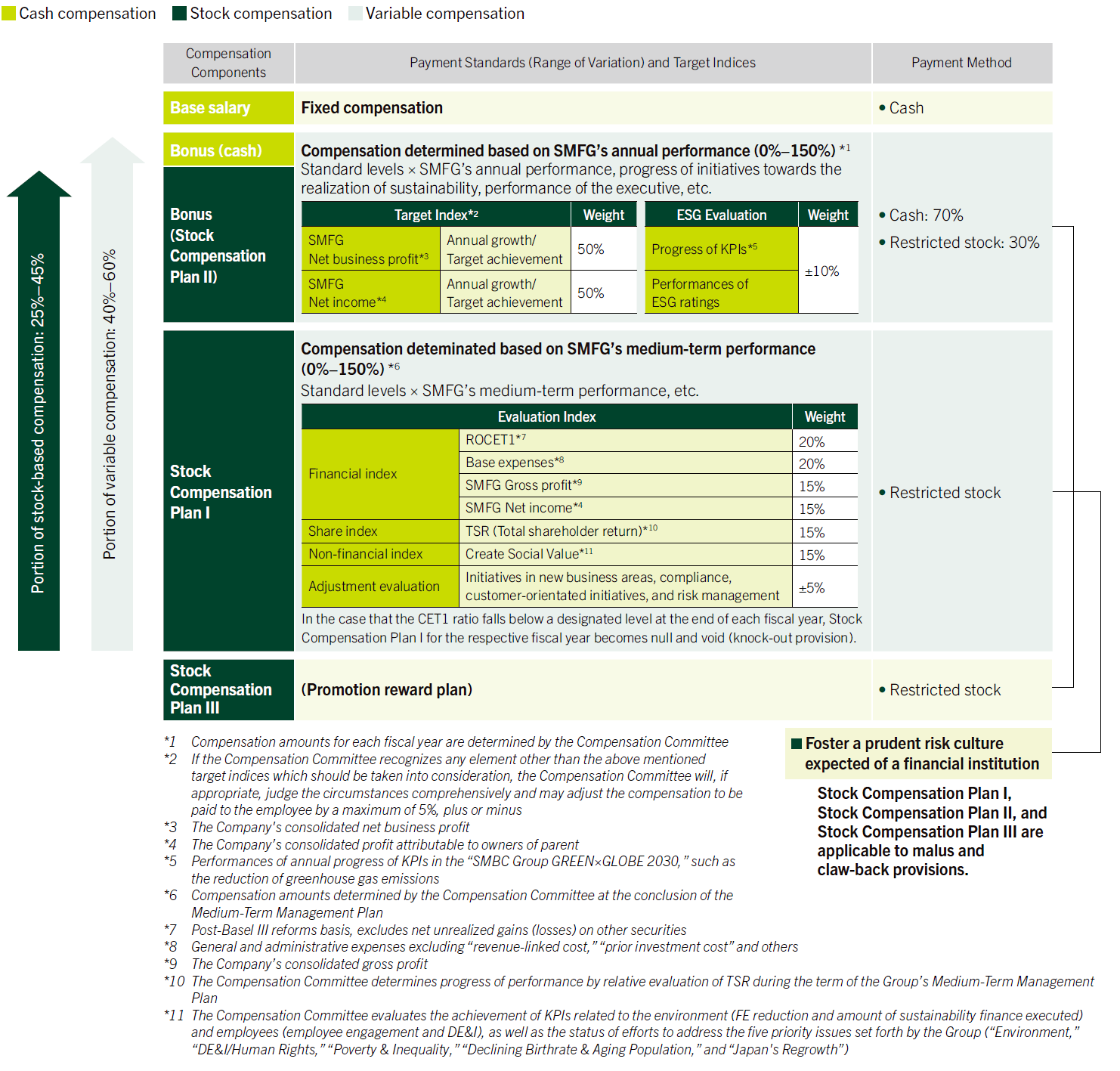
Task: Click footnote *3 on consolidated net business profit
Action: click(317, 828)
